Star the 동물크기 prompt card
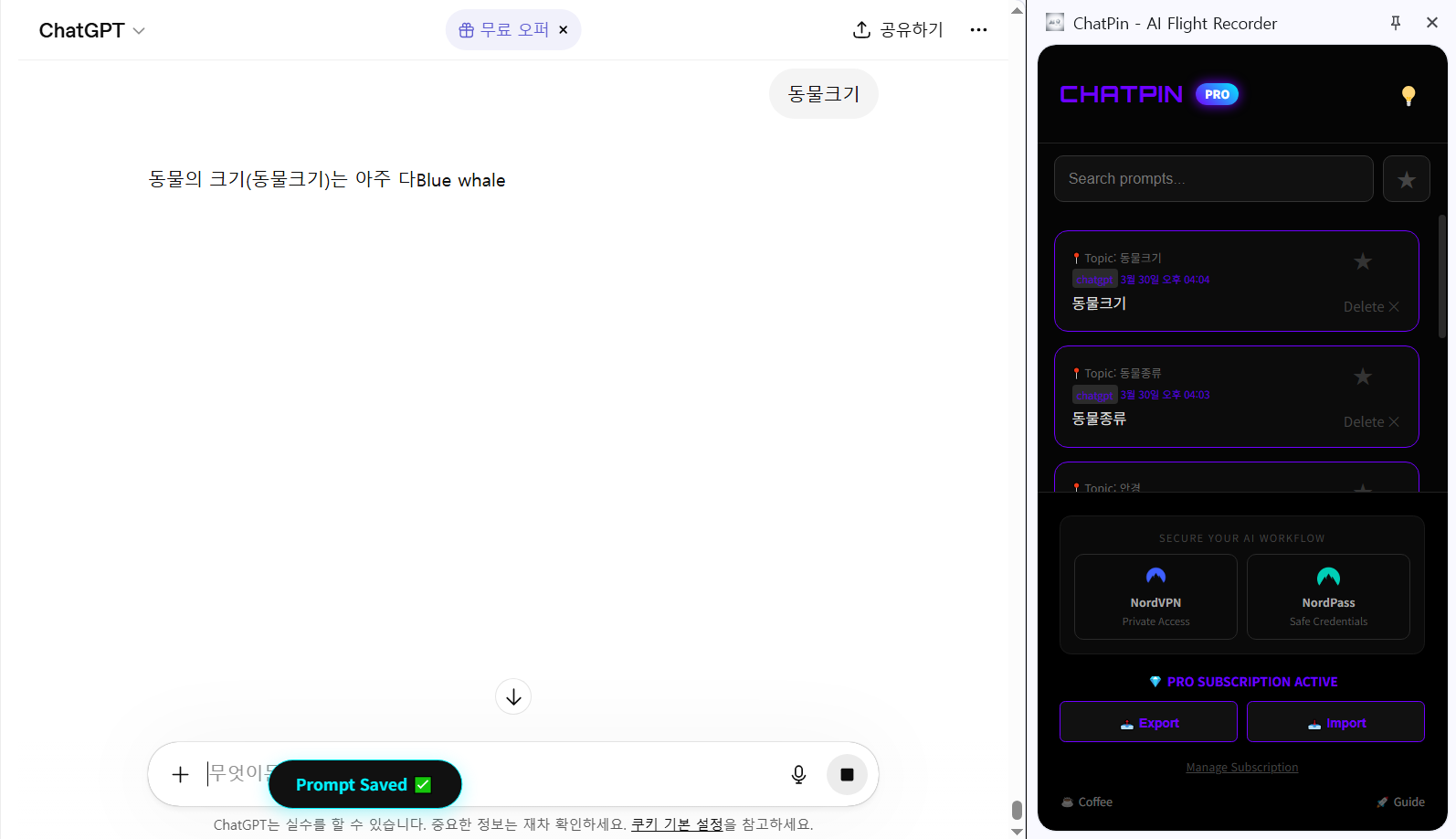The width and height of the screenshot is (1456, 839). (x=1363, y=261)
